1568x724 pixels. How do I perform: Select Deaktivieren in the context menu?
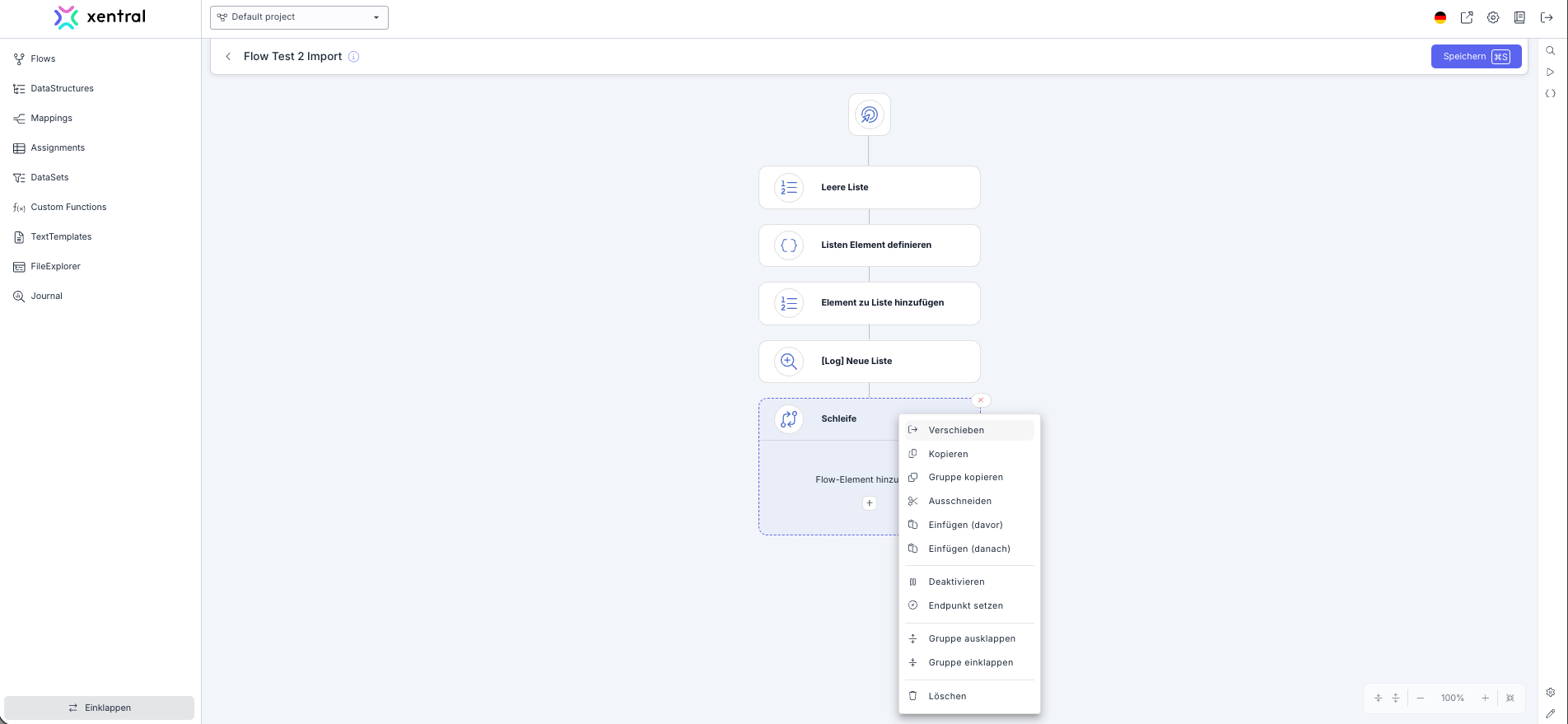956,582
